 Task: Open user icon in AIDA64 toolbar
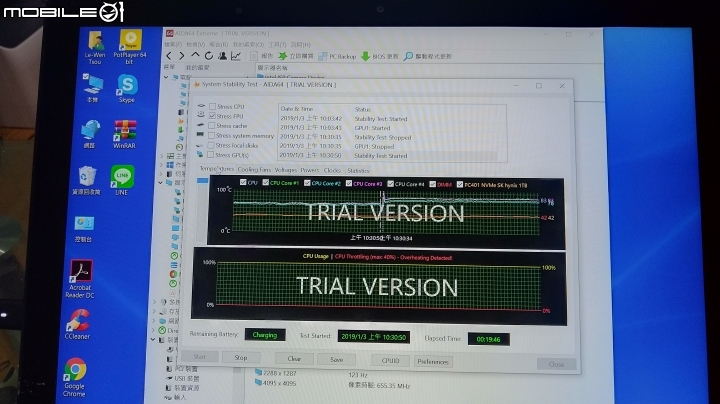pyautogui.click(x=222, y=56)
